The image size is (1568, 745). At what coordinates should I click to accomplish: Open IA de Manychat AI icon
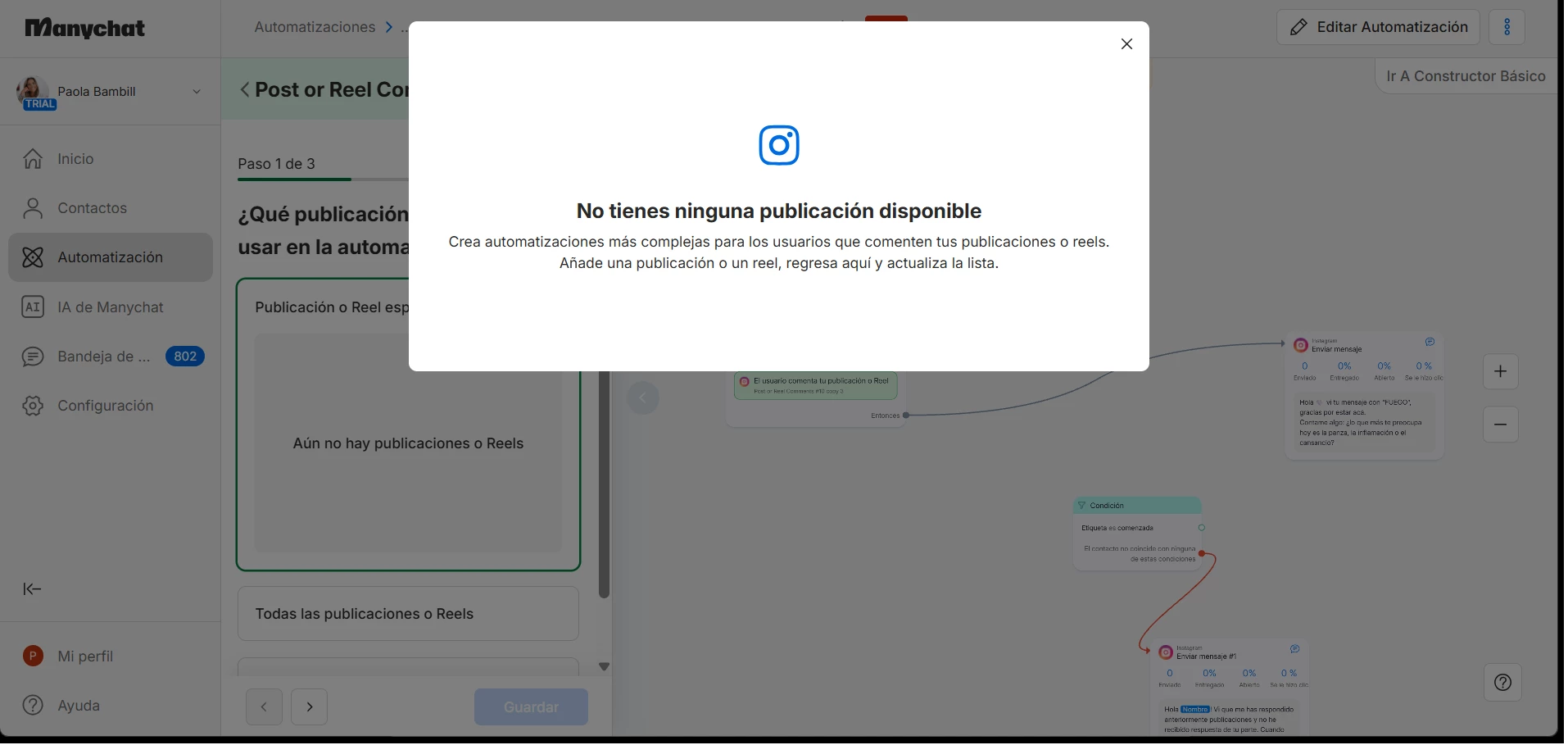(x=33, y=307)
